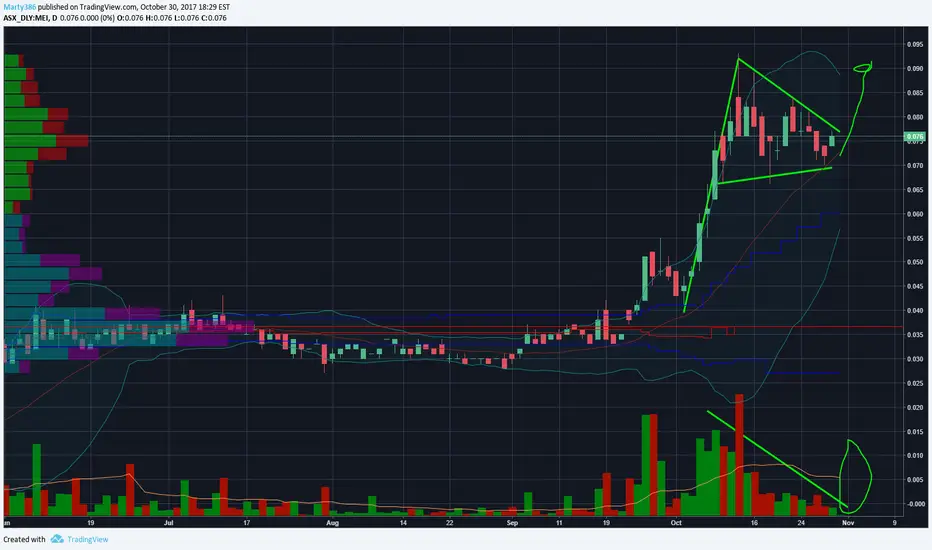Select the ASX_DLY:MEI symbol title
This screenshot has height=550, width=932.
pyautogui.click(x=26, y=18)
